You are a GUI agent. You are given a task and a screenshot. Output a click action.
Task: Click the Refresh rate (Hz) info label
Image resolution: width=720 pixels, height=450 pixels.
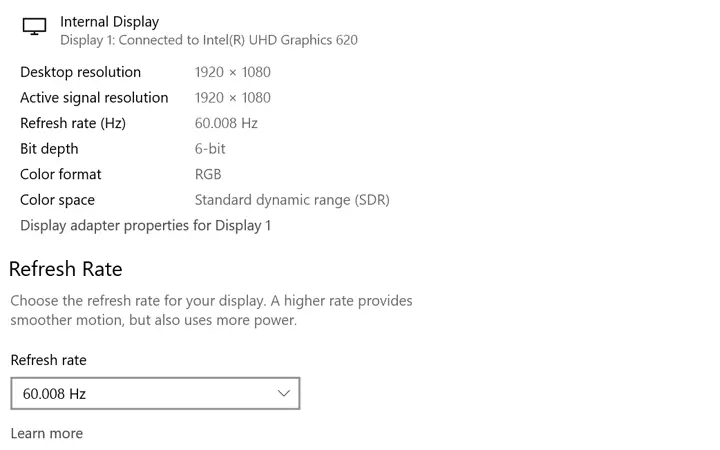(73, 123)
